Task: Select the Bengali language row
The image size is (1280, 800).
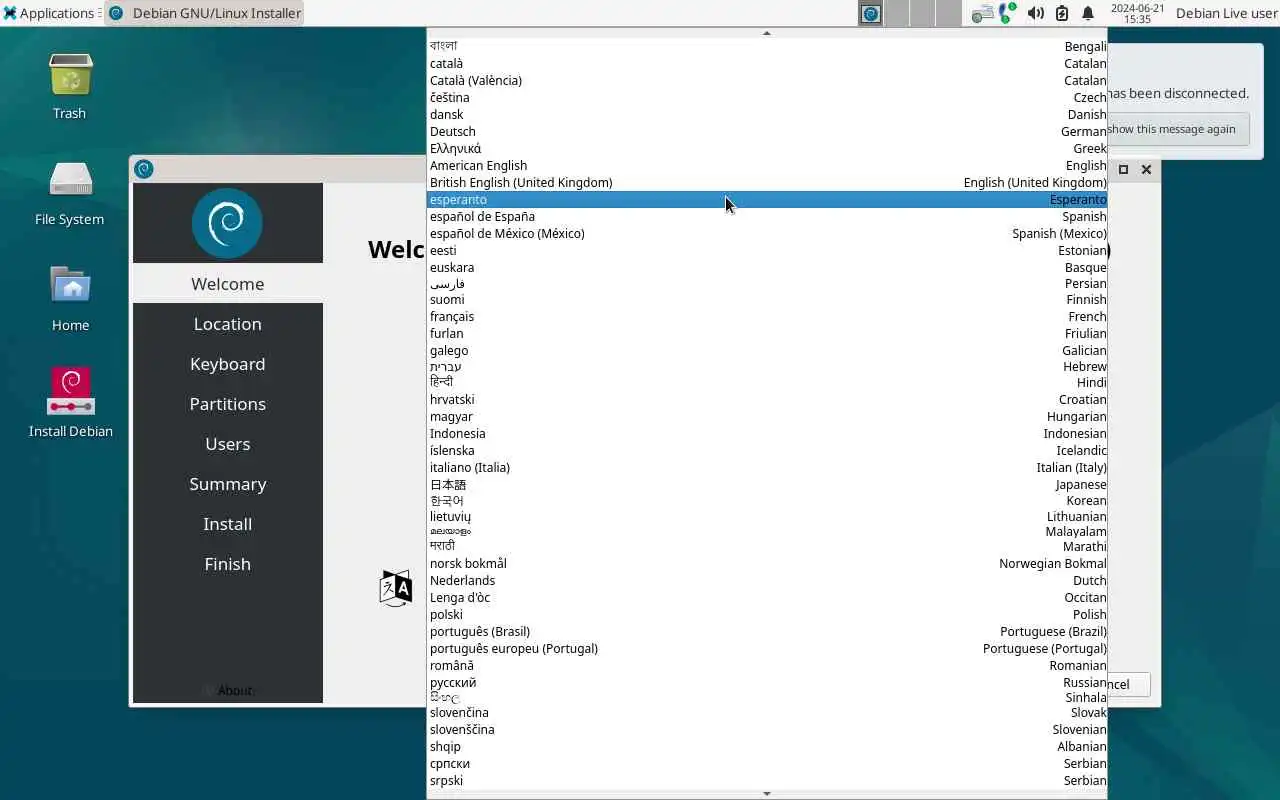Action: coord(767,46)
